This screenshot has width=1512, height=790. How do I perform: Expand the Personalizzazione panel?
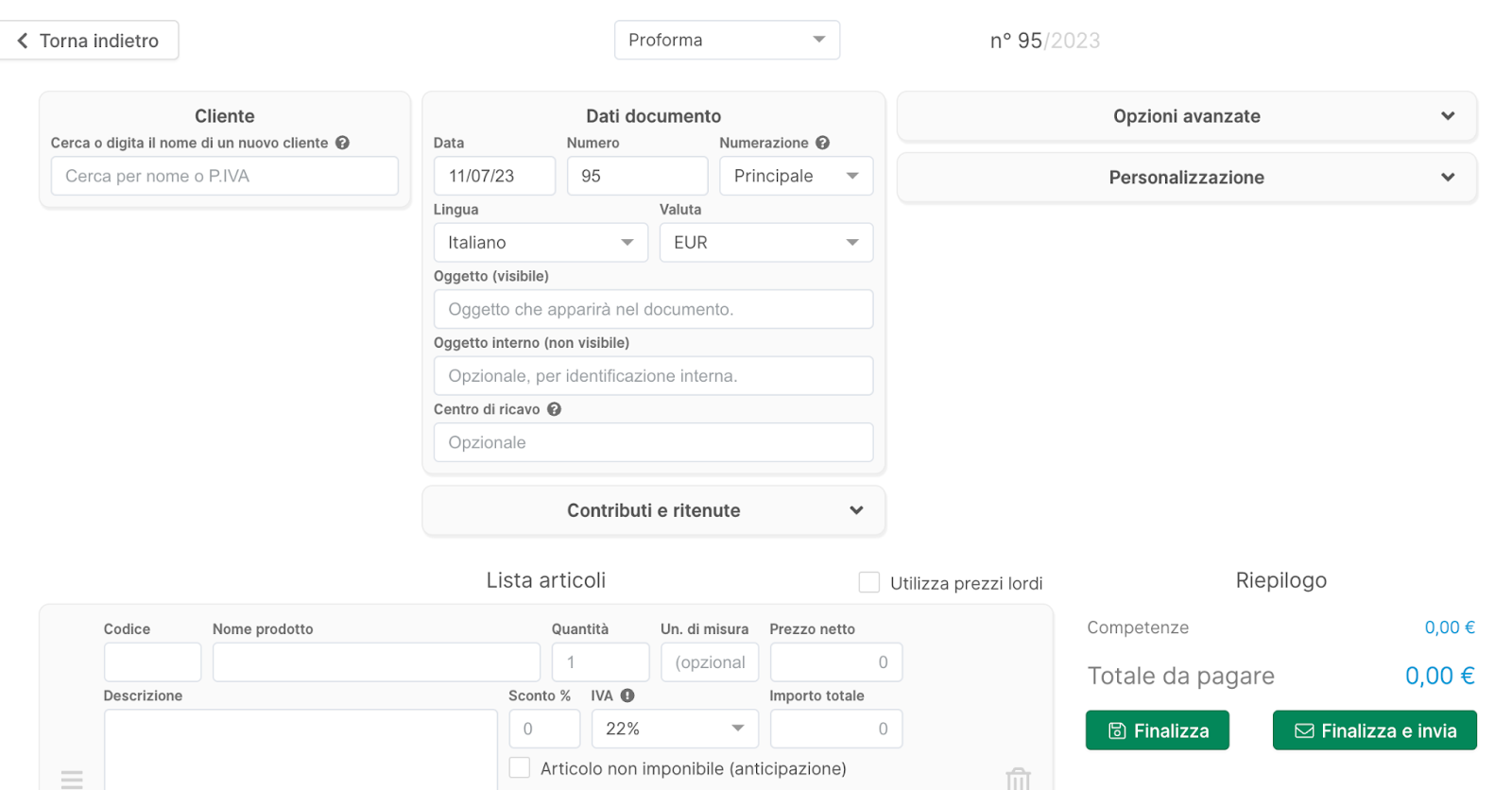click(1186, 178)
